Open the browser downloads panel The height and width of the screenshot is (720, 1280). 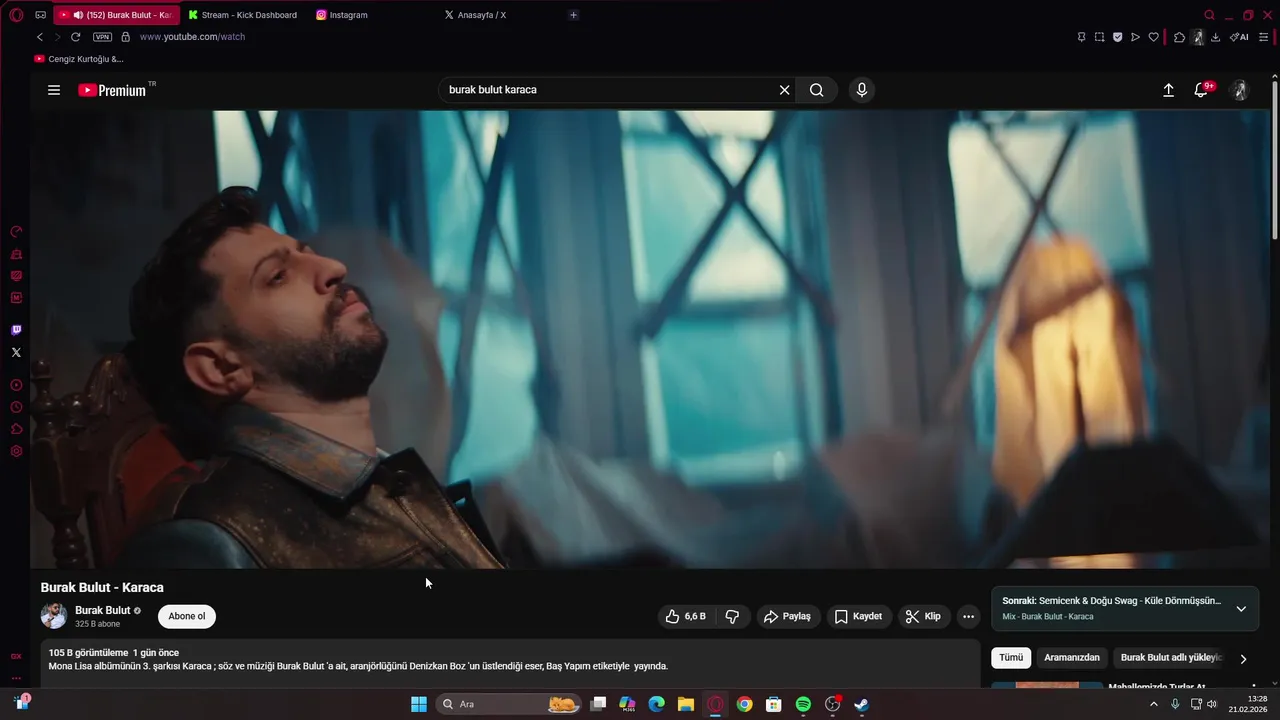pyautogui.click(x=1215, y=37)
